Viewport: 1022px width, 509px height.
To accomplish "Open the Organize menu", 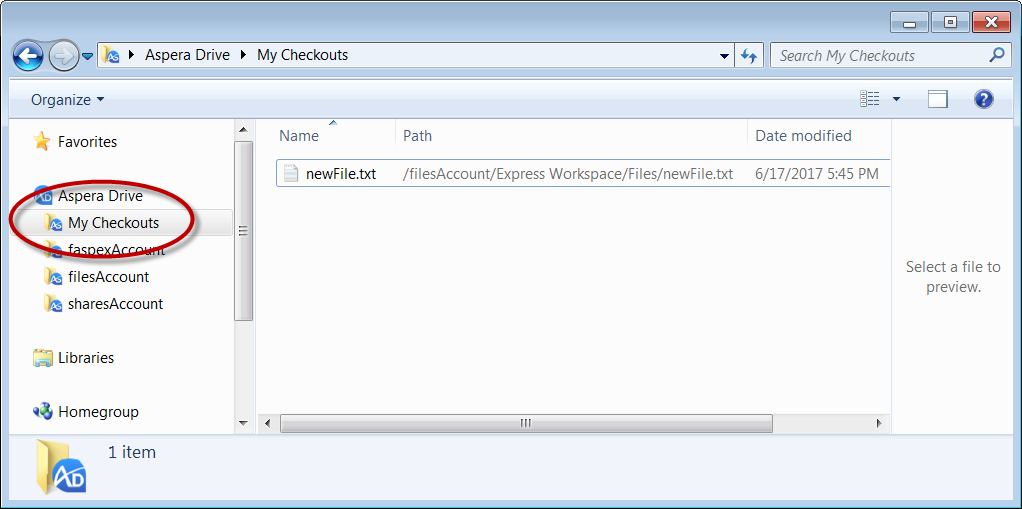I will click(x=67, y=100).
